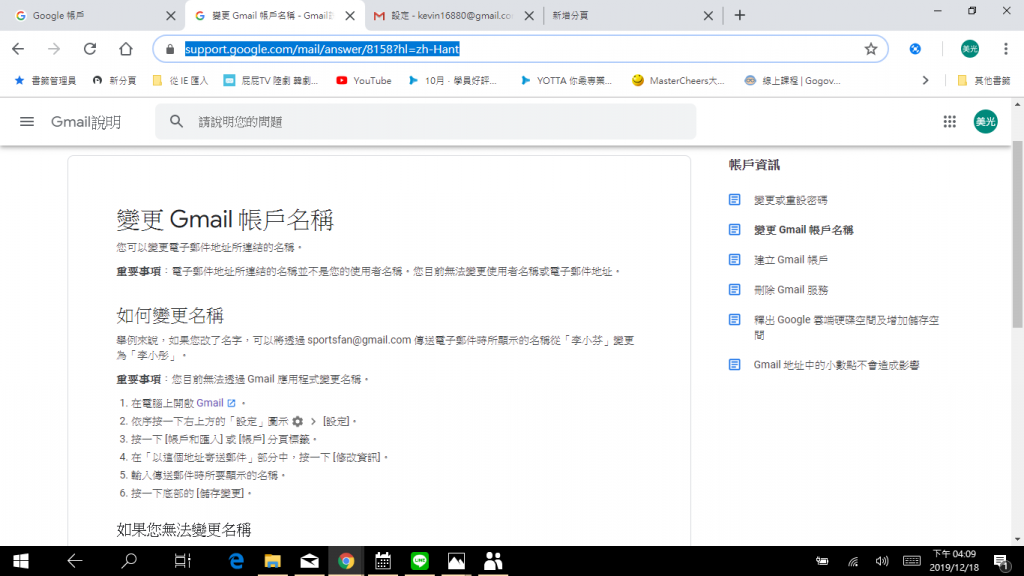Close the 新增分頁 tab

[708, 16]
